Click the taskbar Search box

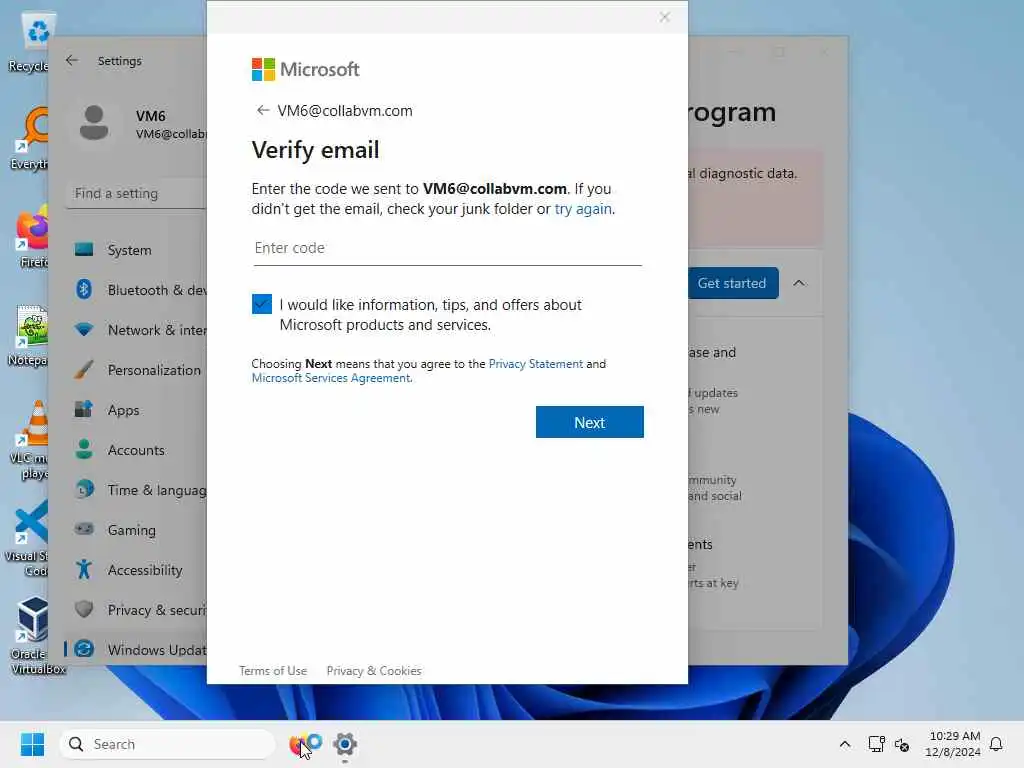[167, 744]
